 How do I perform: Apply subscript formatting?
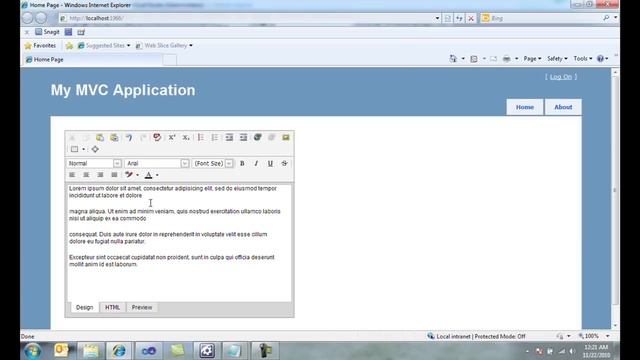(186, 138)
